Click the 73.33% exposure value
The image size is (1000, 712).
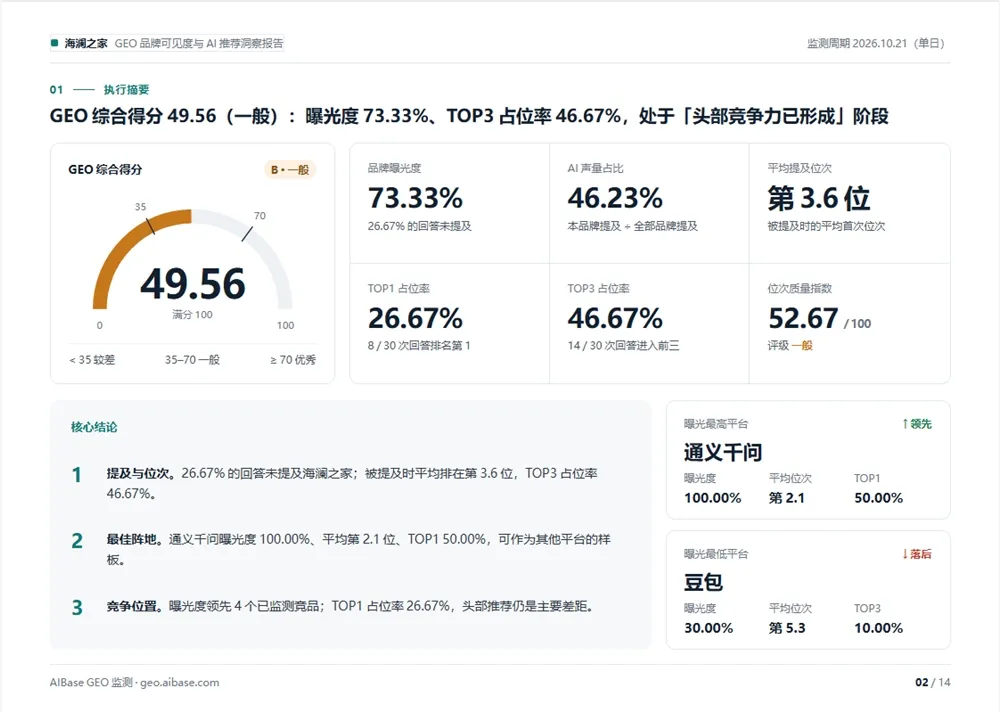[415, 198]
